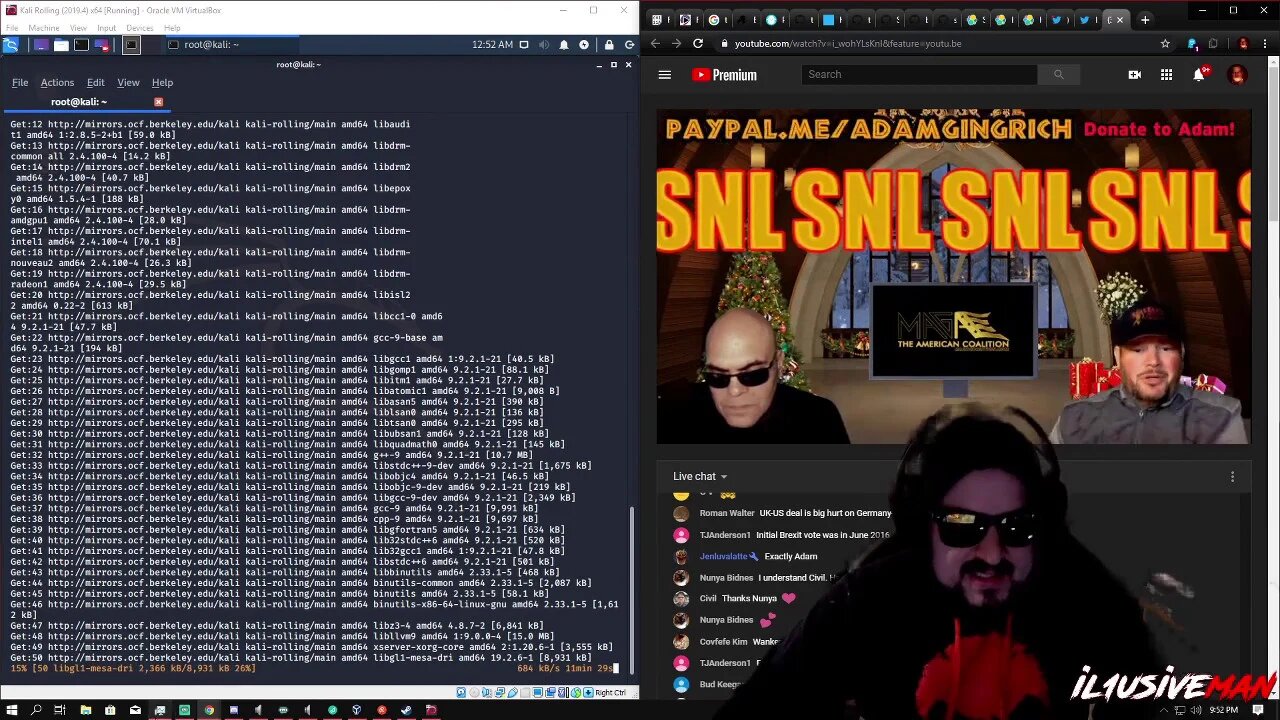Click VirtualBox Right Ctrl host key indicator
The image size is (1280, 720).
pos(610,692)
